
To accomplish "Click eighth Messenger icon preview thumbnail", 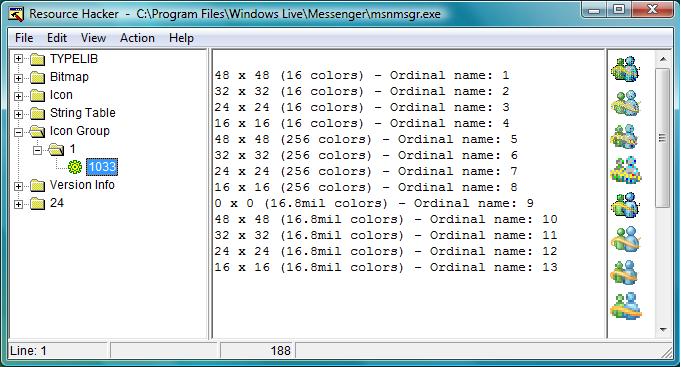I will [x=625, y=306].
